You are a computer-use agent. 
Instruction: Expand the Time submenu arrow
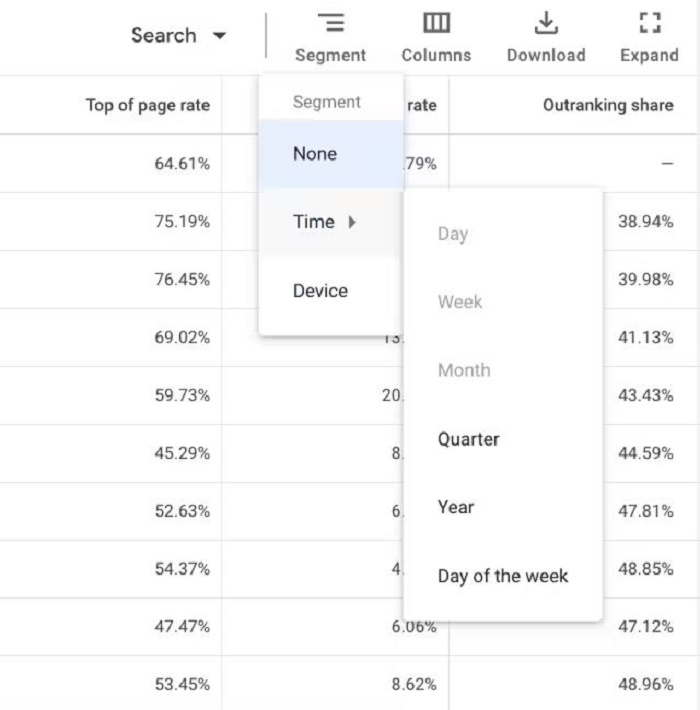pyautogui.click(x=352, y=222)
